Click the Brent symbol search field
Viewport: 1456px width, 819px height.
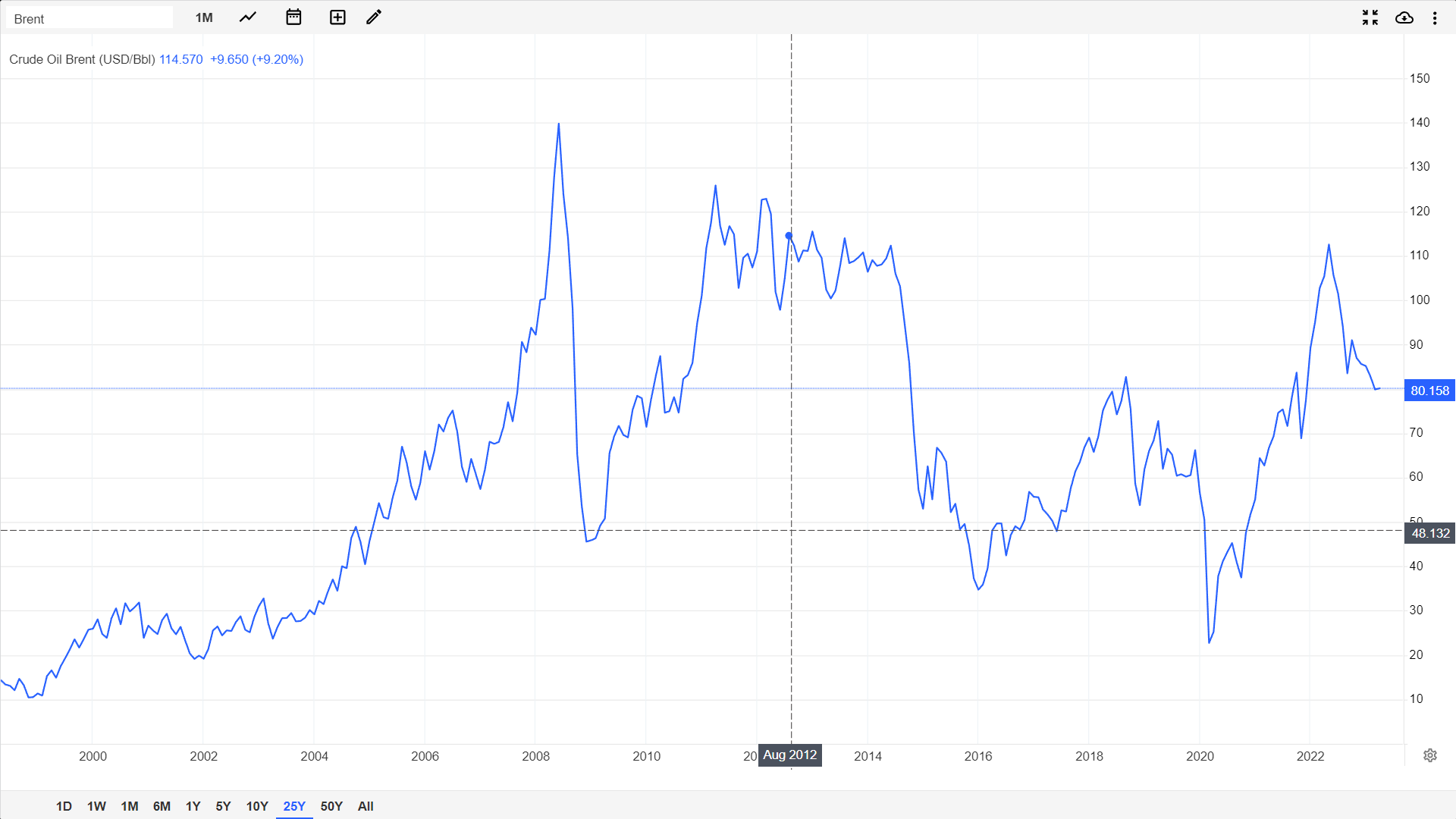(89, 18)
